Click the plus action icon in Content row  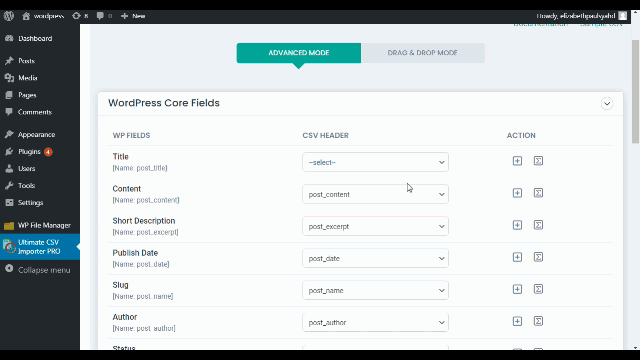pyautogui.click(x=517, y=193)
